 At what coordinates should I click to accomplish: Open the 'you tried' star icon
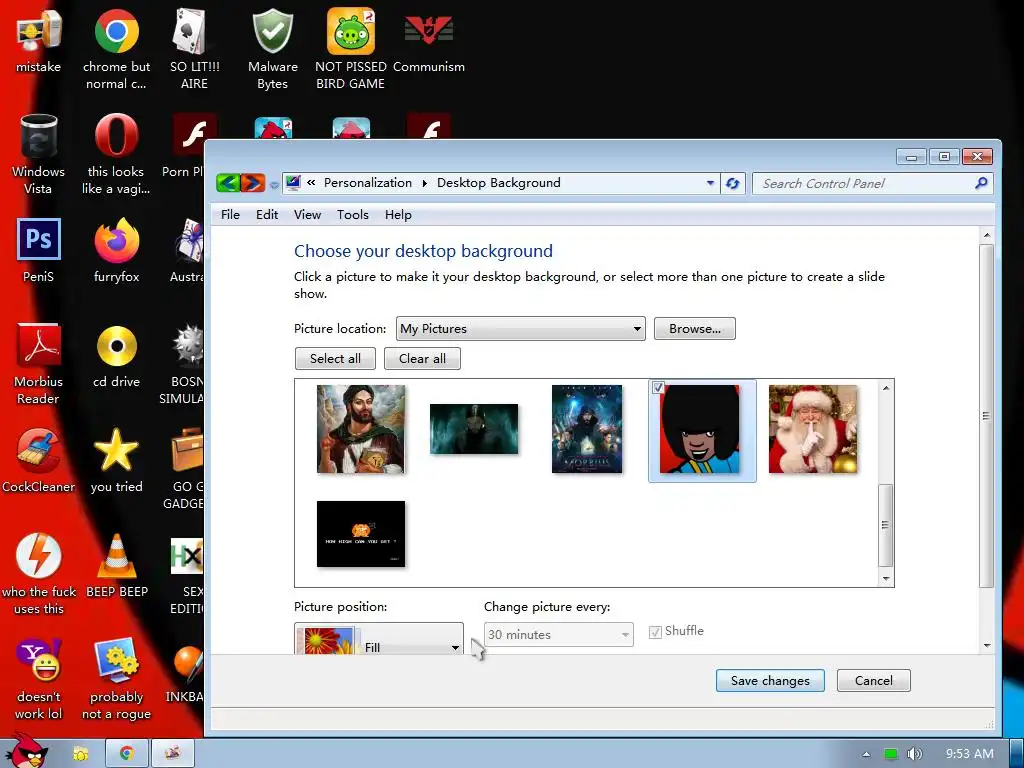click(116, 461)
